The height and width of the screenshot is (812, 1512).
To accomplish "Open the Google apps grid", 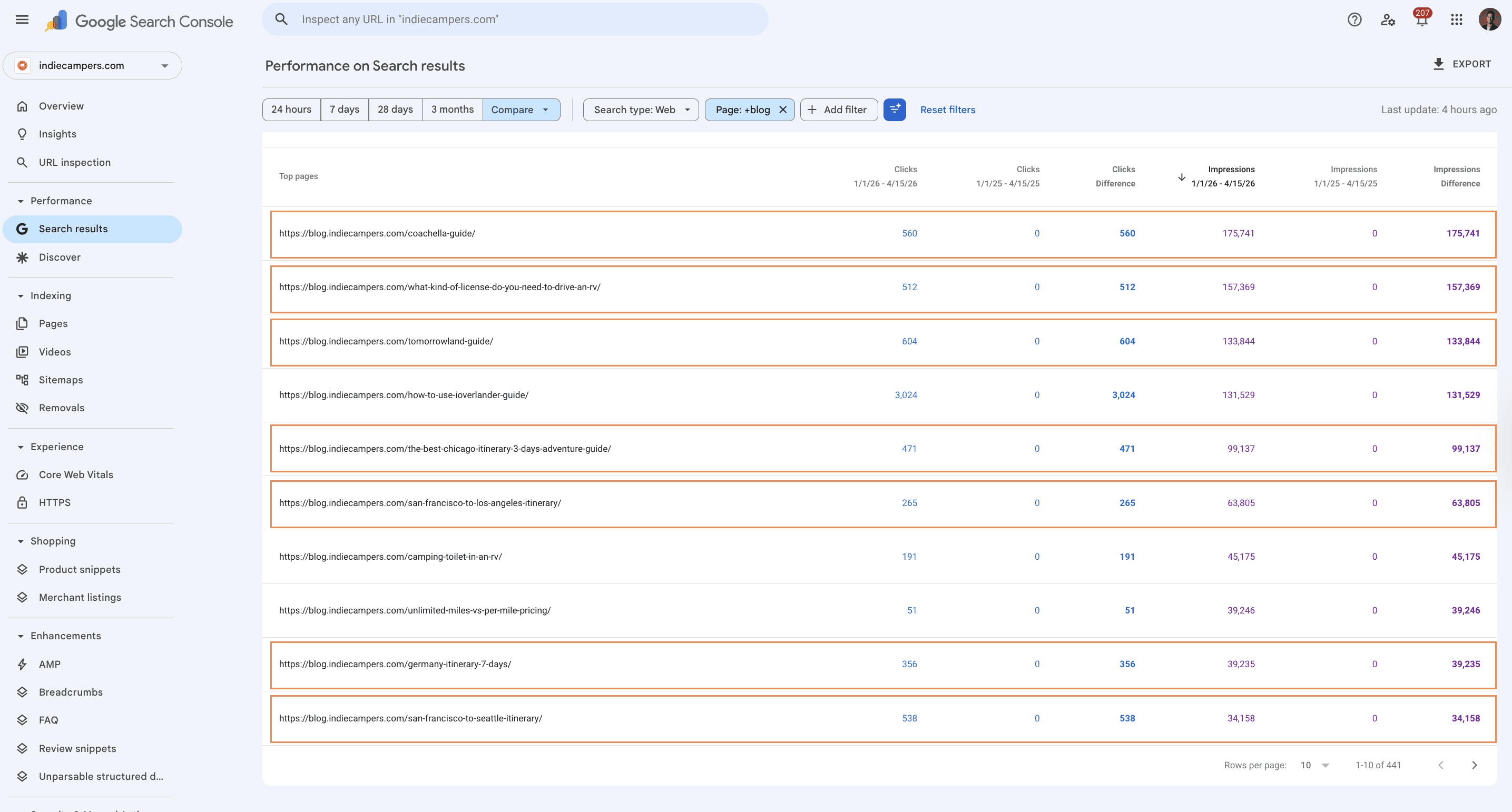I will coord(1456,20).
